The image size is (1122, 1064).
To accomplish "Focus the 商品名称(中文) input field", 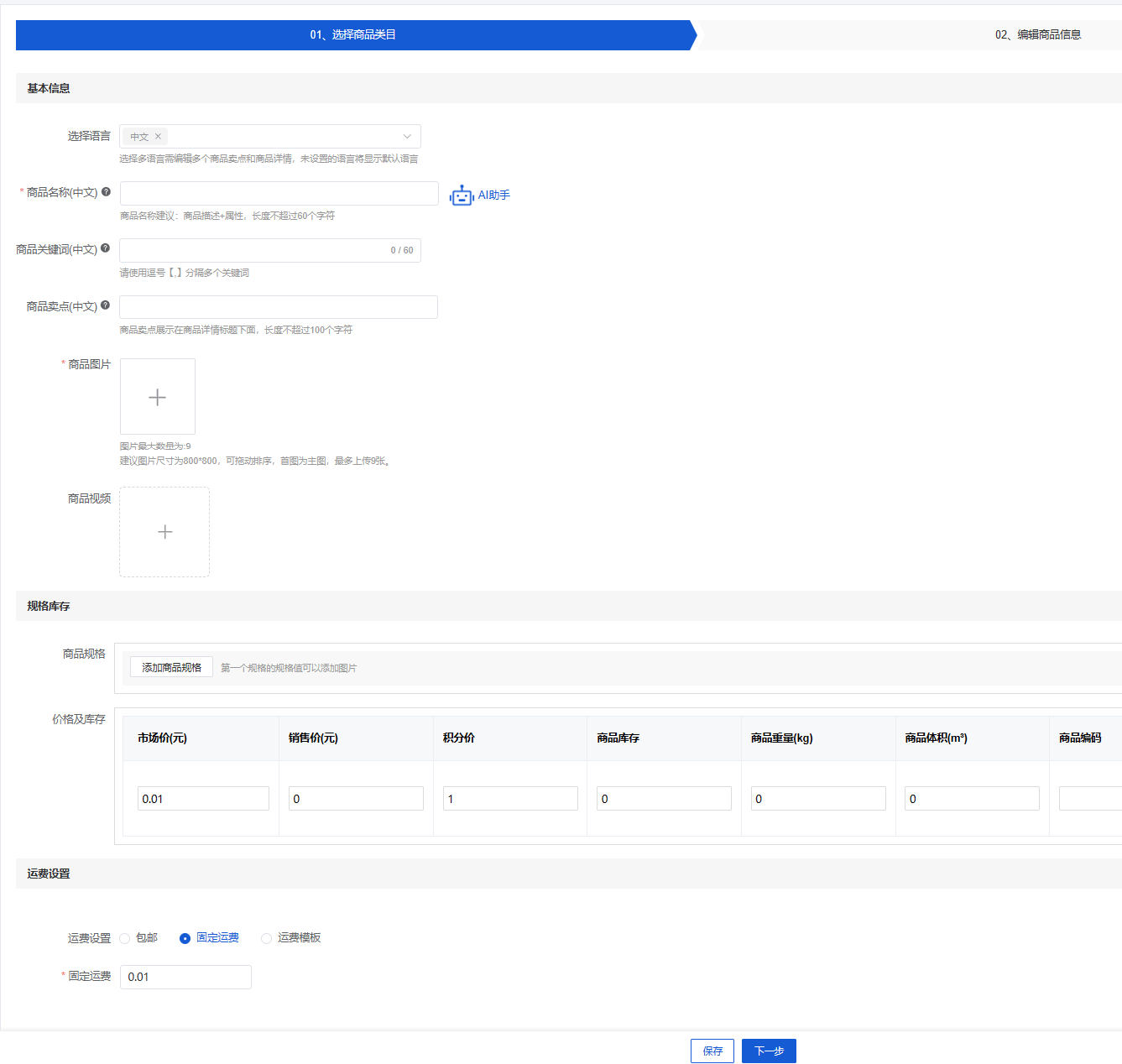I will pyautogui.click(x=279, y=193).
